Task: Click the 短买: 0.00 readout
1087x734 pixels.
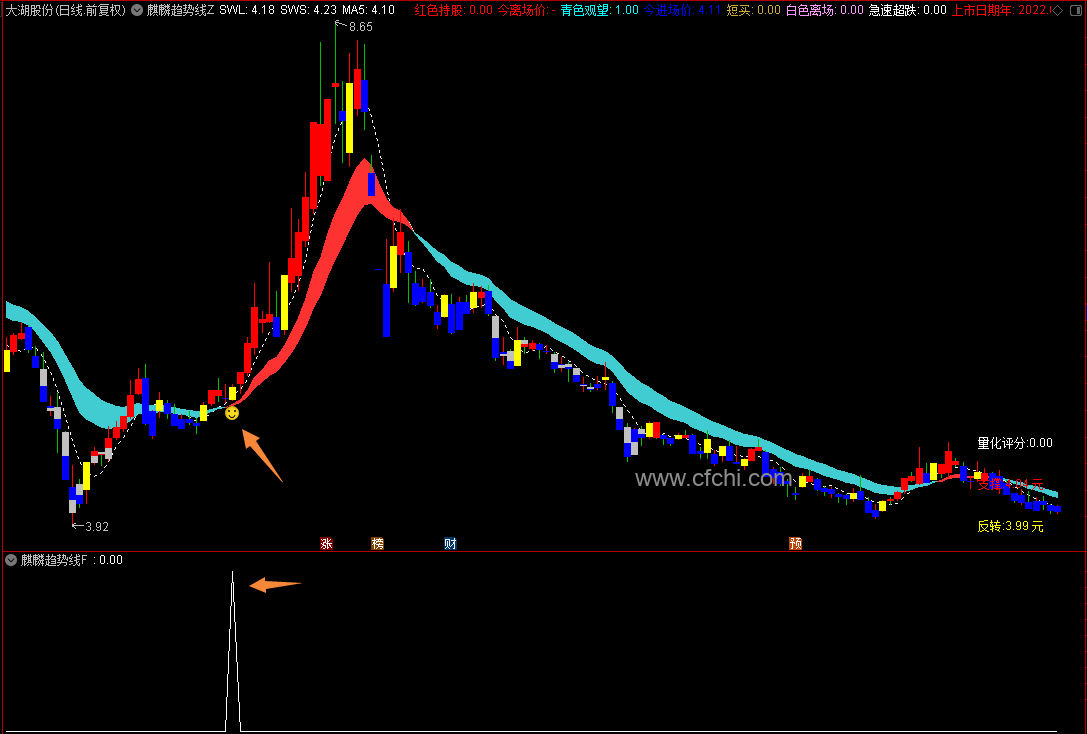Action: coord(754,10)
